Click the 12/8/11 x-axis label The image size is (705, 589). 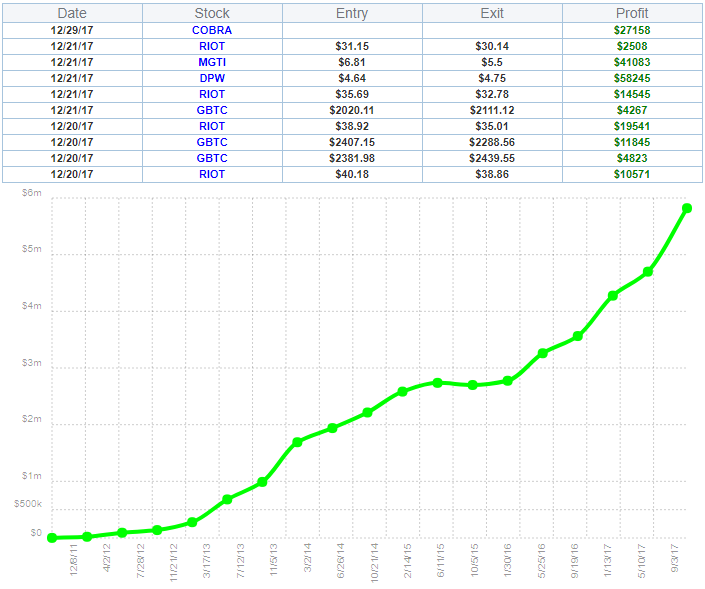74,560
